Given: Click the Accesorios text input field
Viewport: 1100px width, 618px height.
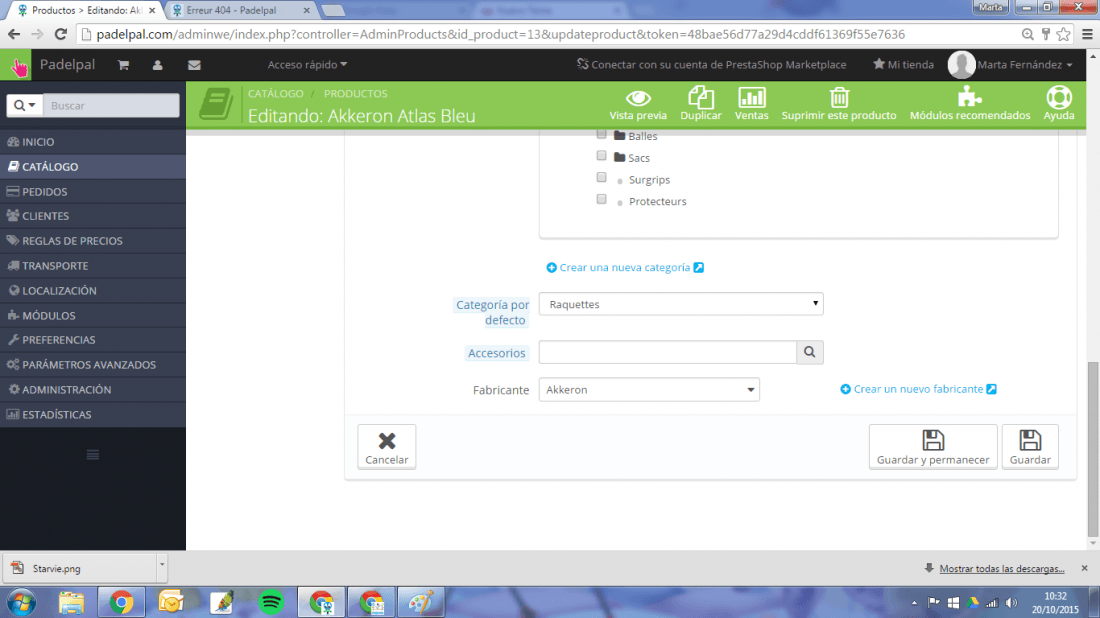Looking at the screenshot, I should pos(668,352).
